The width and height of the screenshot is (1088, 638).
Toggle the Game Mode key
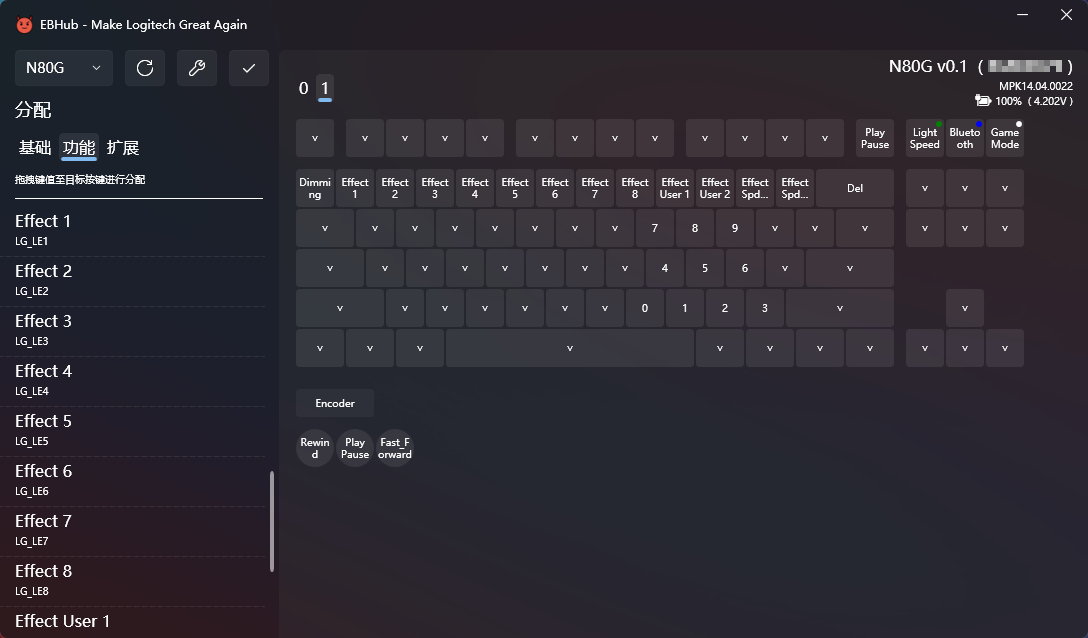[1005, 138]
